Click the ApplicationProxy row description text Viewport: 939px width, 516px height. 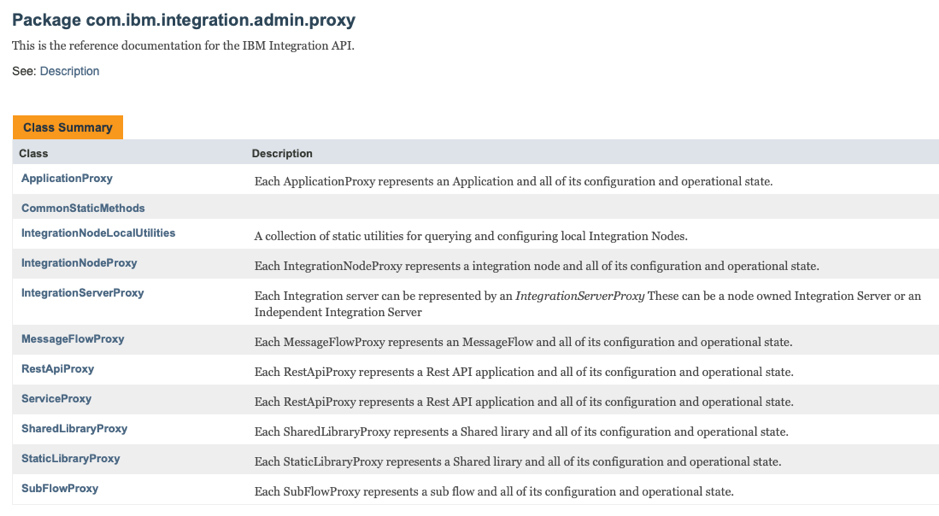coord(513,182)
